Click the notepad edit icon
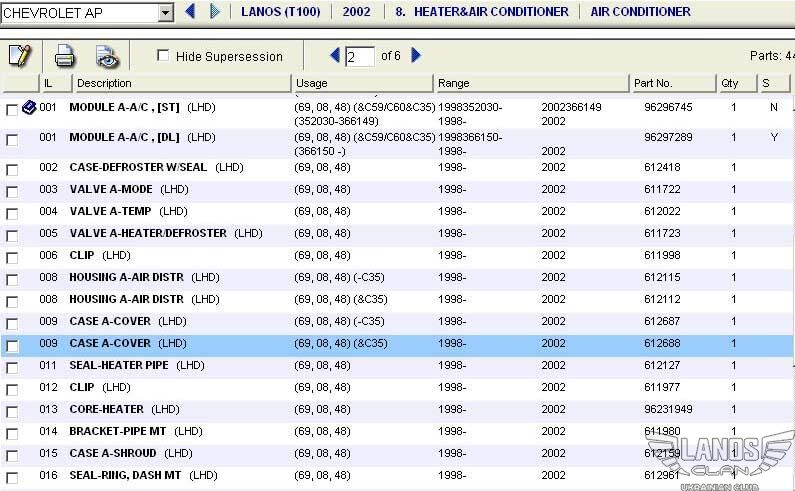The height and width of the screenshot is (491, 795). pyautogui.click(x=19, y=56)
